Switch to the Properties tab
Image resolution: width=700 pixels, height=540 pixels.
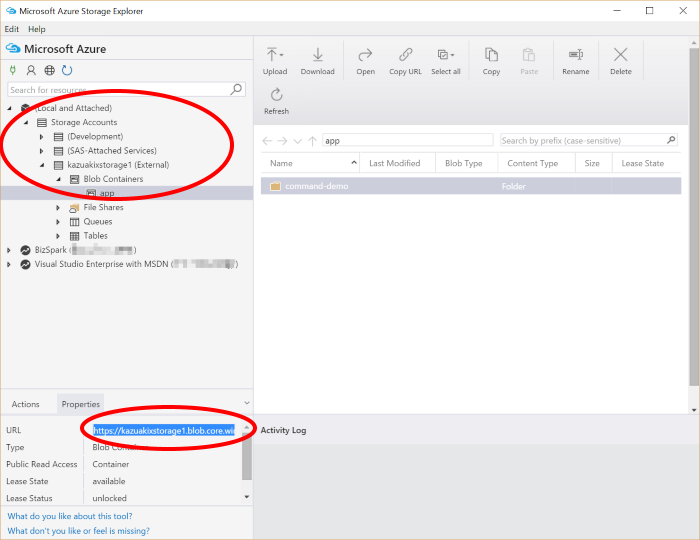pos(80,404)
